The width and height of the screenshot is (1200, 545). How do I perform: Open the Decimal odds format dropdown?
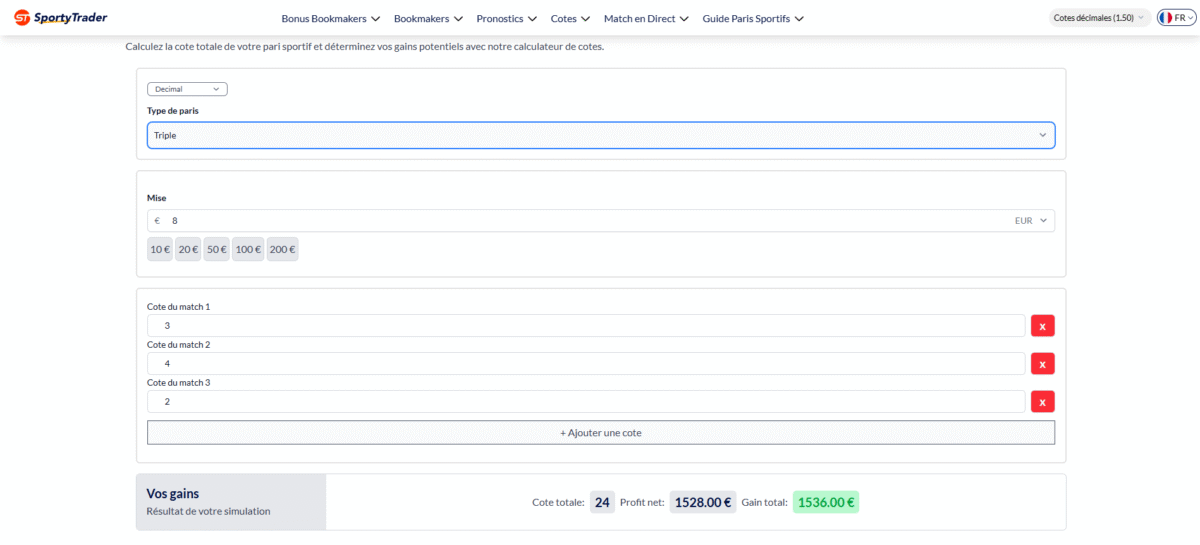pos(187,89)
